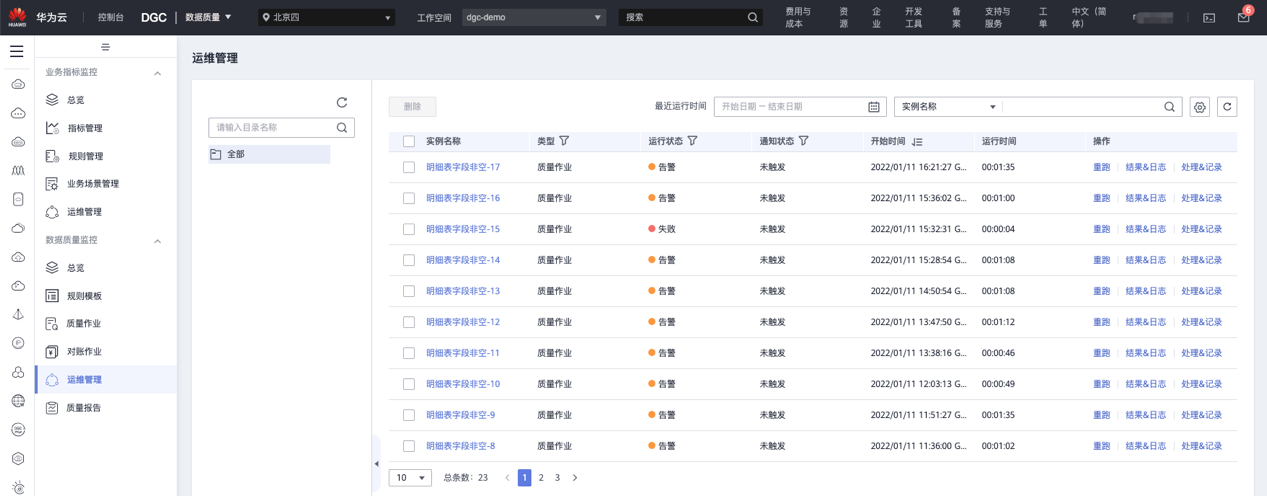
Task: Collapse directory panel with left arrow handle
Action: 376,464
